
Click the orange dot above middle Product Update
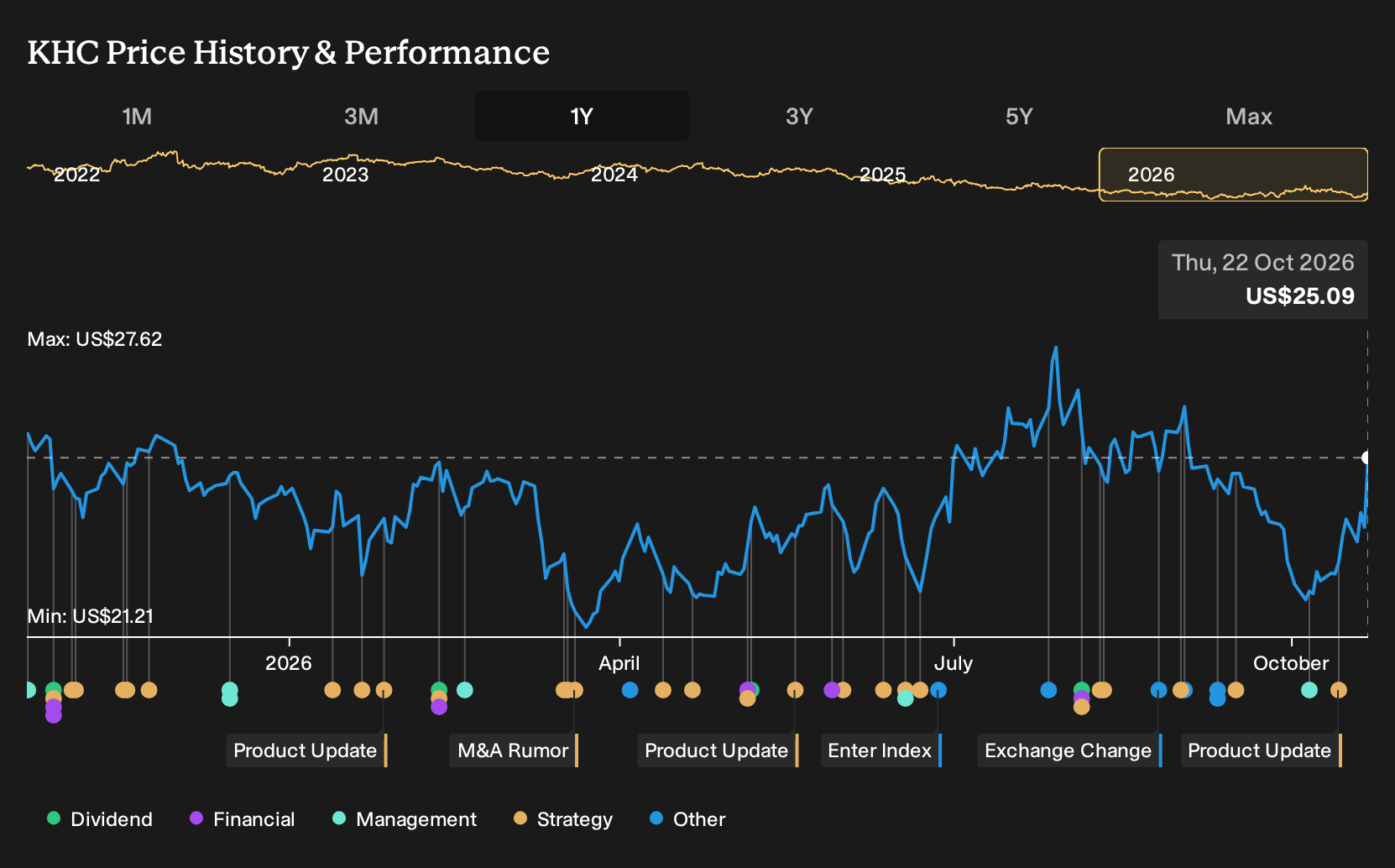point(795,690)
